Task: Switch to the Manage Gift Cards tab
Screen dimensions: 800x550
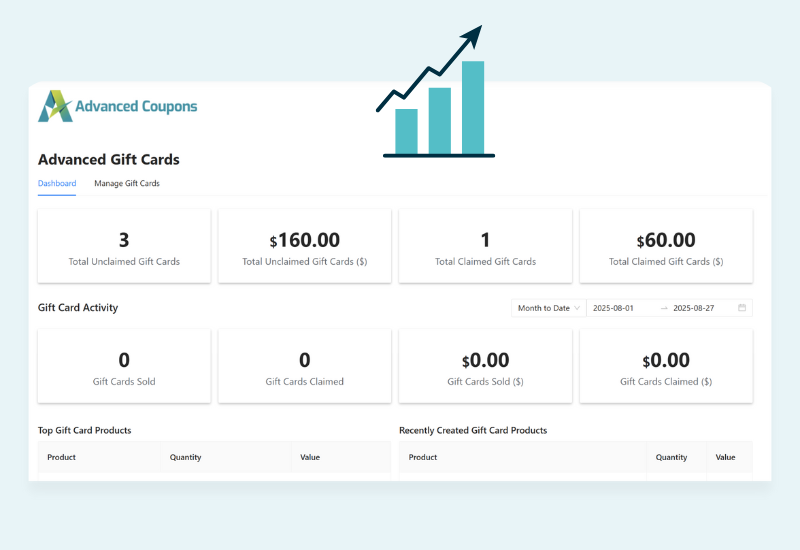Action: 127,184
